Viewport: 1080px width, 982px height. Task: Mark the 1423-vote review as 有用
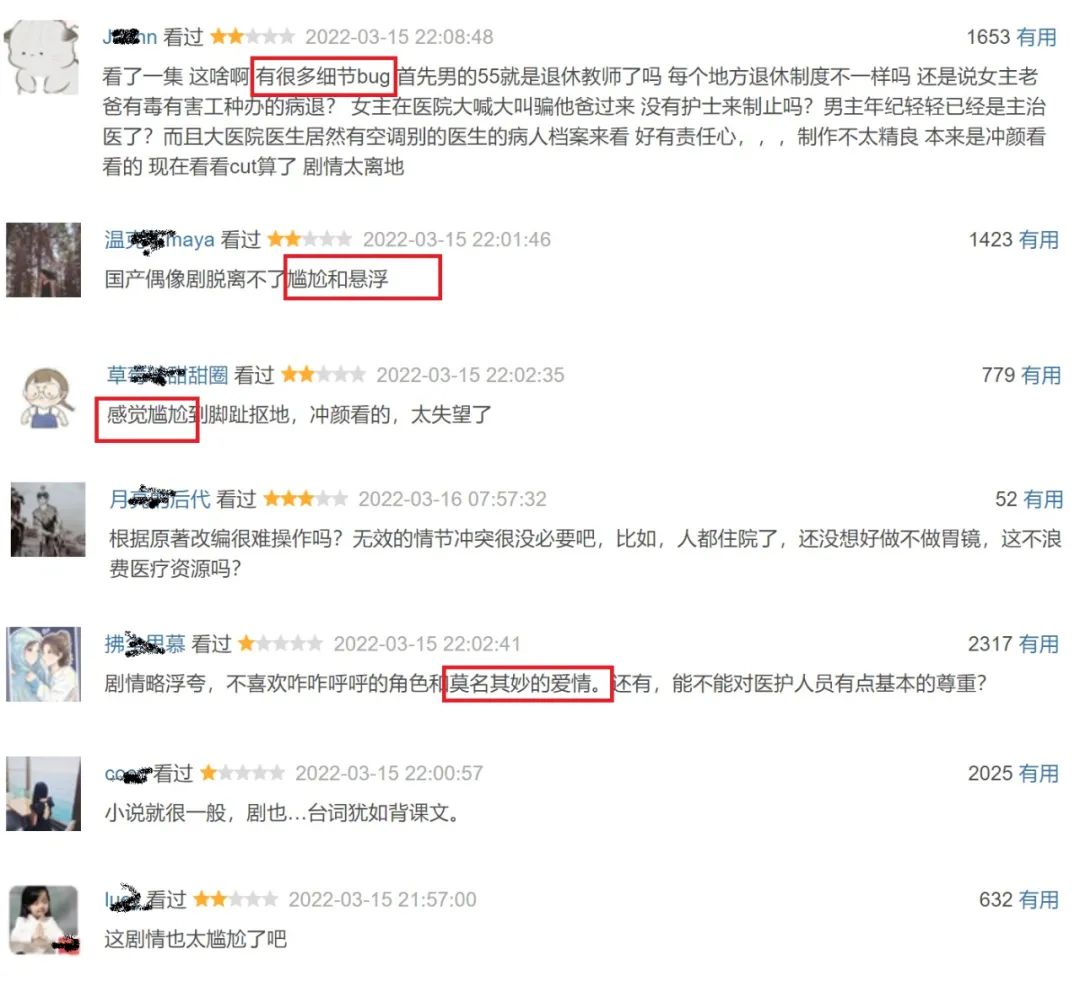click(x=1038, y=240)
